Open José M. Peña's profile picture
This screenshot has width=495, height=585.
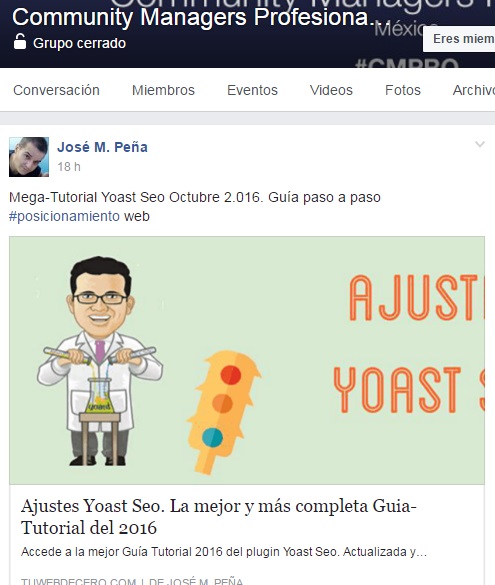pos(29,157)
